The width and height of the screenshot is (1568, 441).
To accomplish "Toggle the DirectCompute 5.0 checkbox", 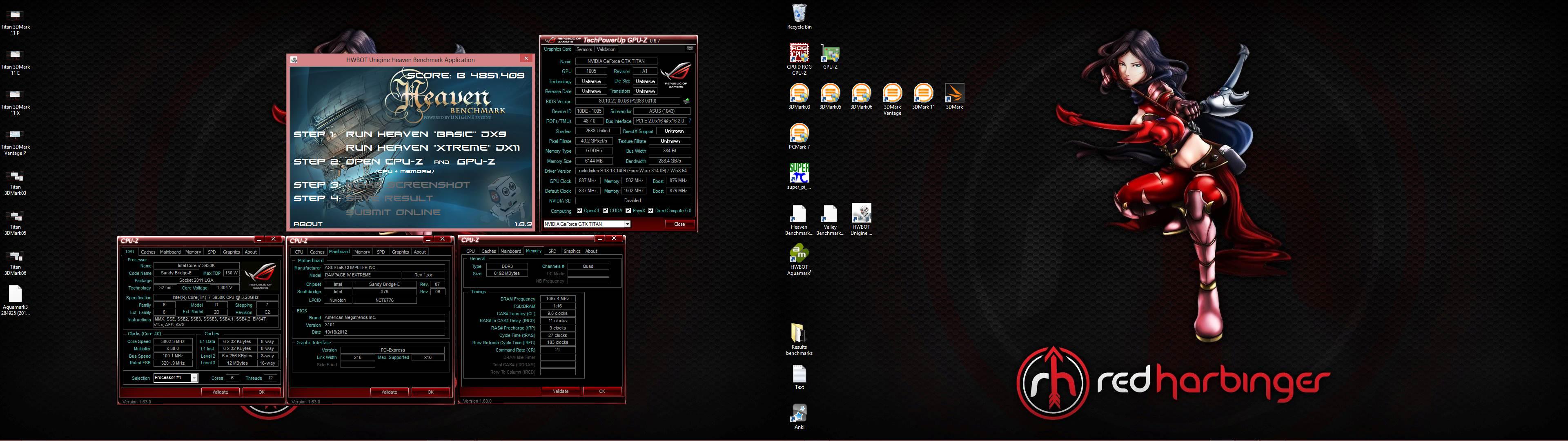I will coord(651,211).
